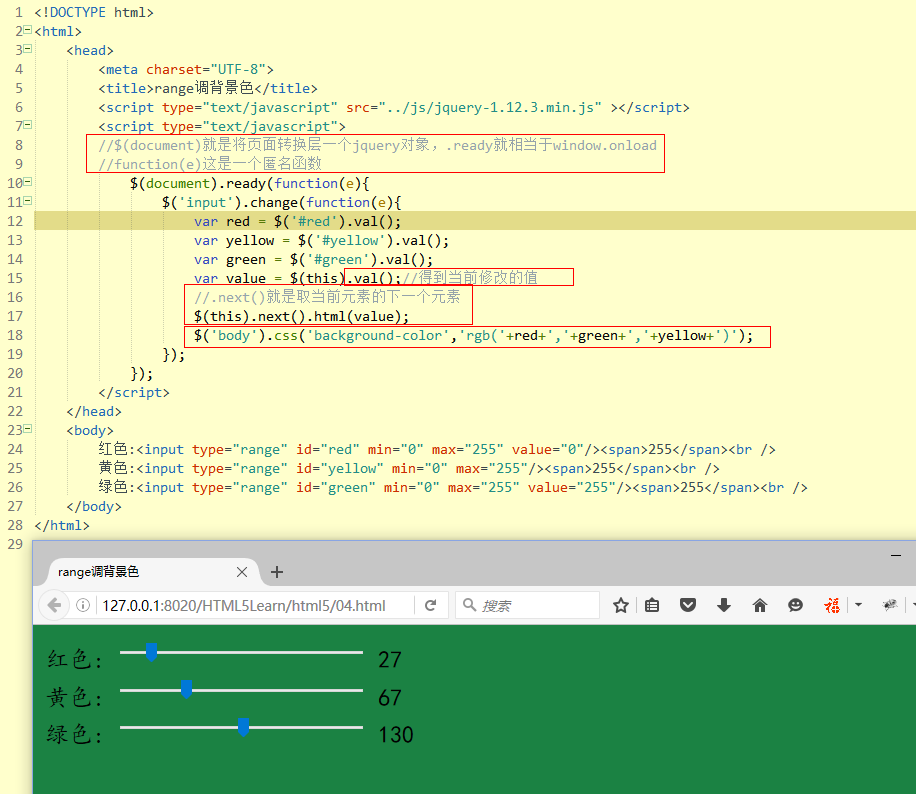Image resolution: width=916 pixels, height=794 pixels.
Task: Click the site information icon in address bar
Action: pos(84,605)
